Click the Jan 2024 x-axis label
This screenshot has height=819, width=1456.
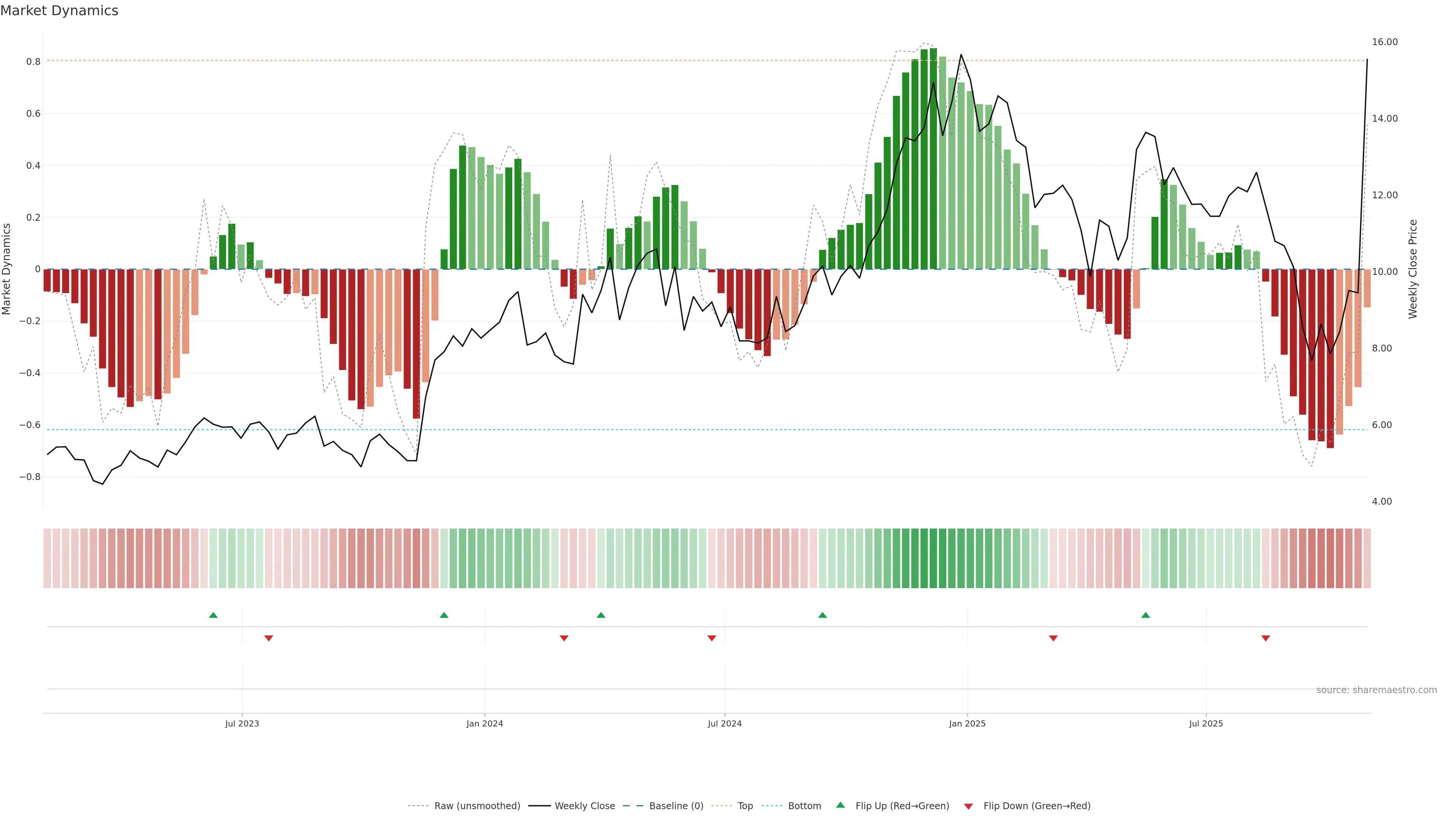tap(485, 723)
